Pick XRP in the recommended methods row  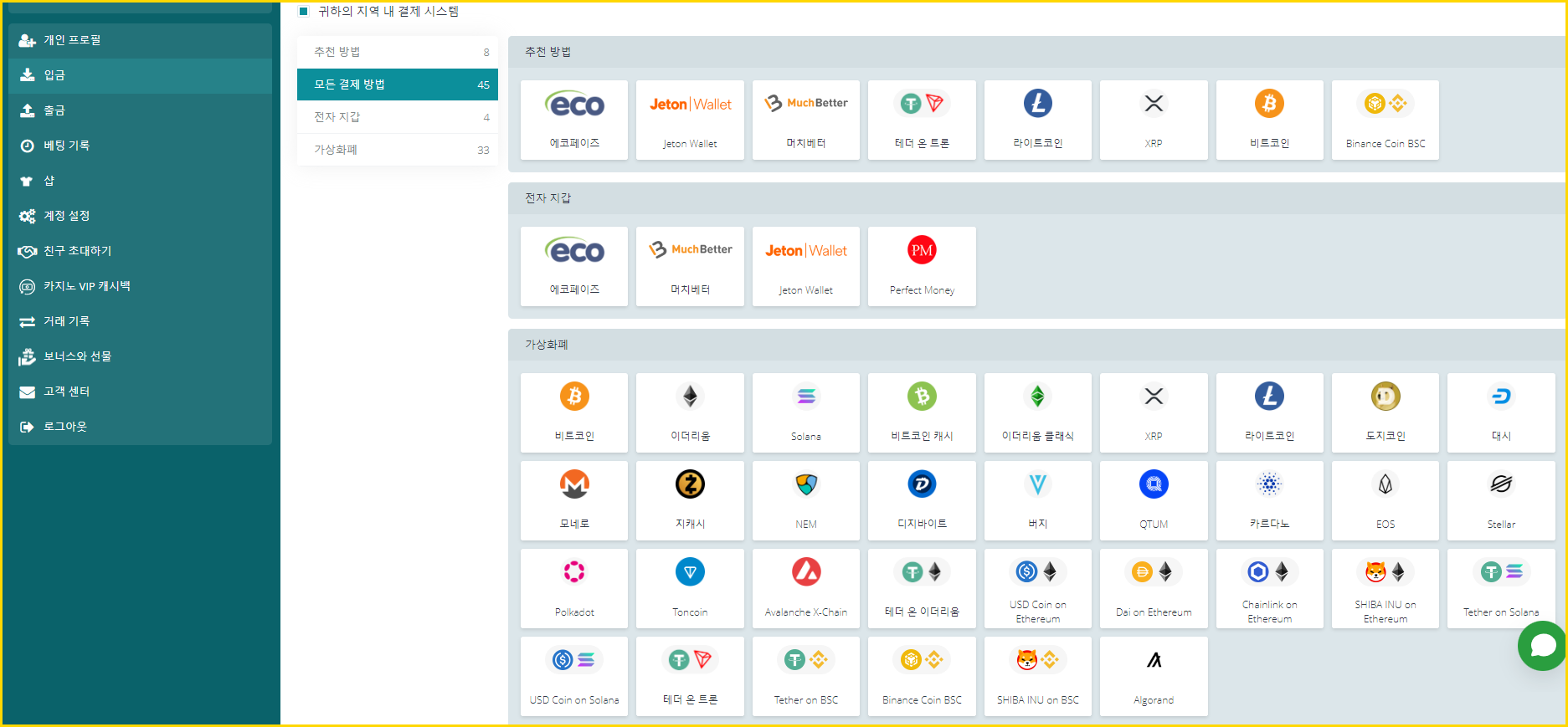point(1154,120)
